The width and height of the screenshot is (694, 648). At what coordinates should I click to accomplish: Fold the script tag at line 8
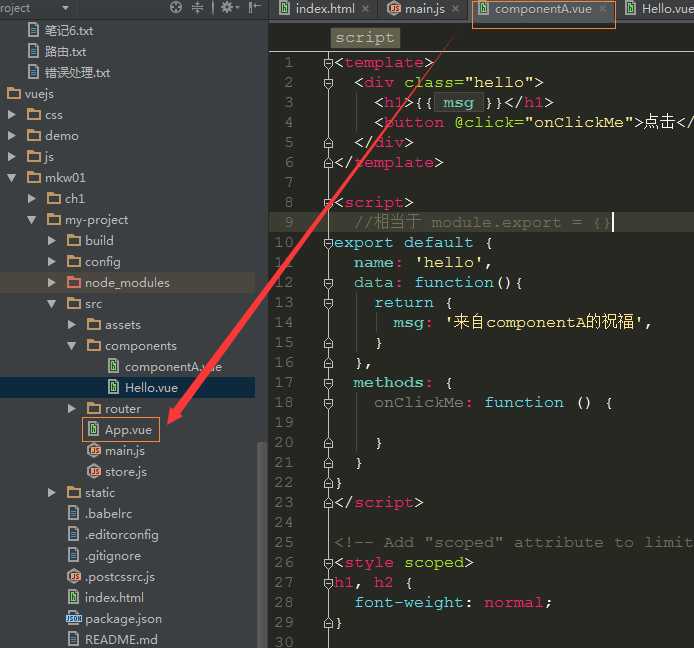(328, 202)
